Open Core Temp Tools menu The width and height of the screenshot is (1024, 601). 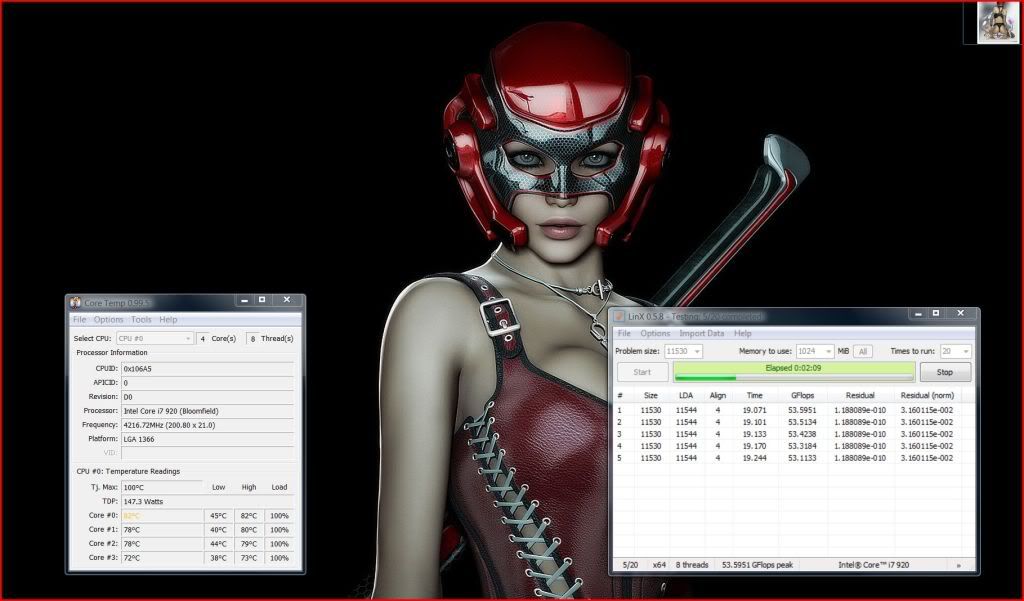click(141, 320)
